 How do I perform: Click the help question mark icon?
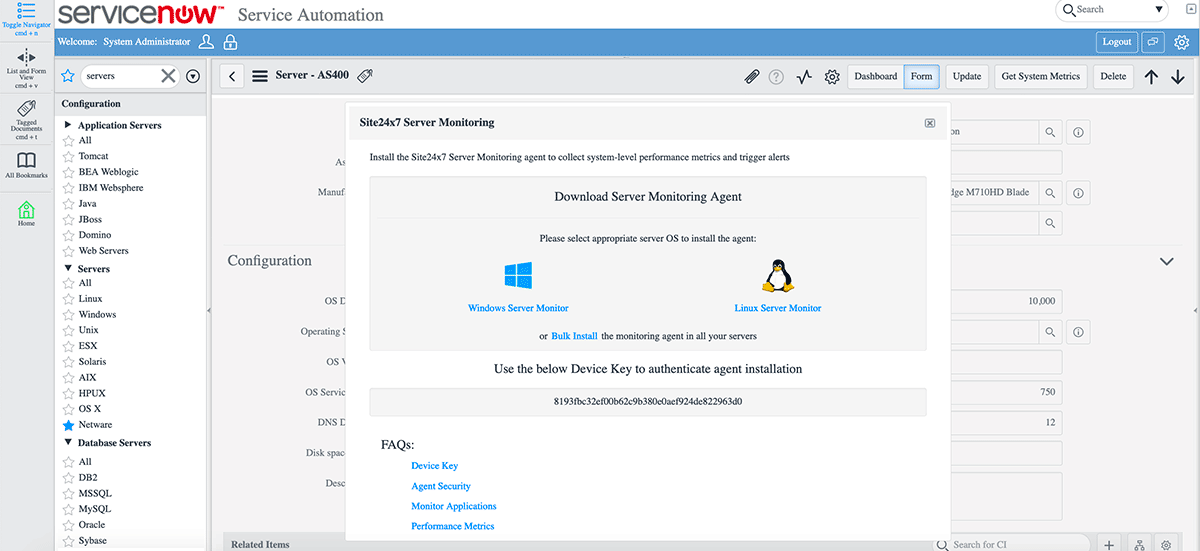776,77
